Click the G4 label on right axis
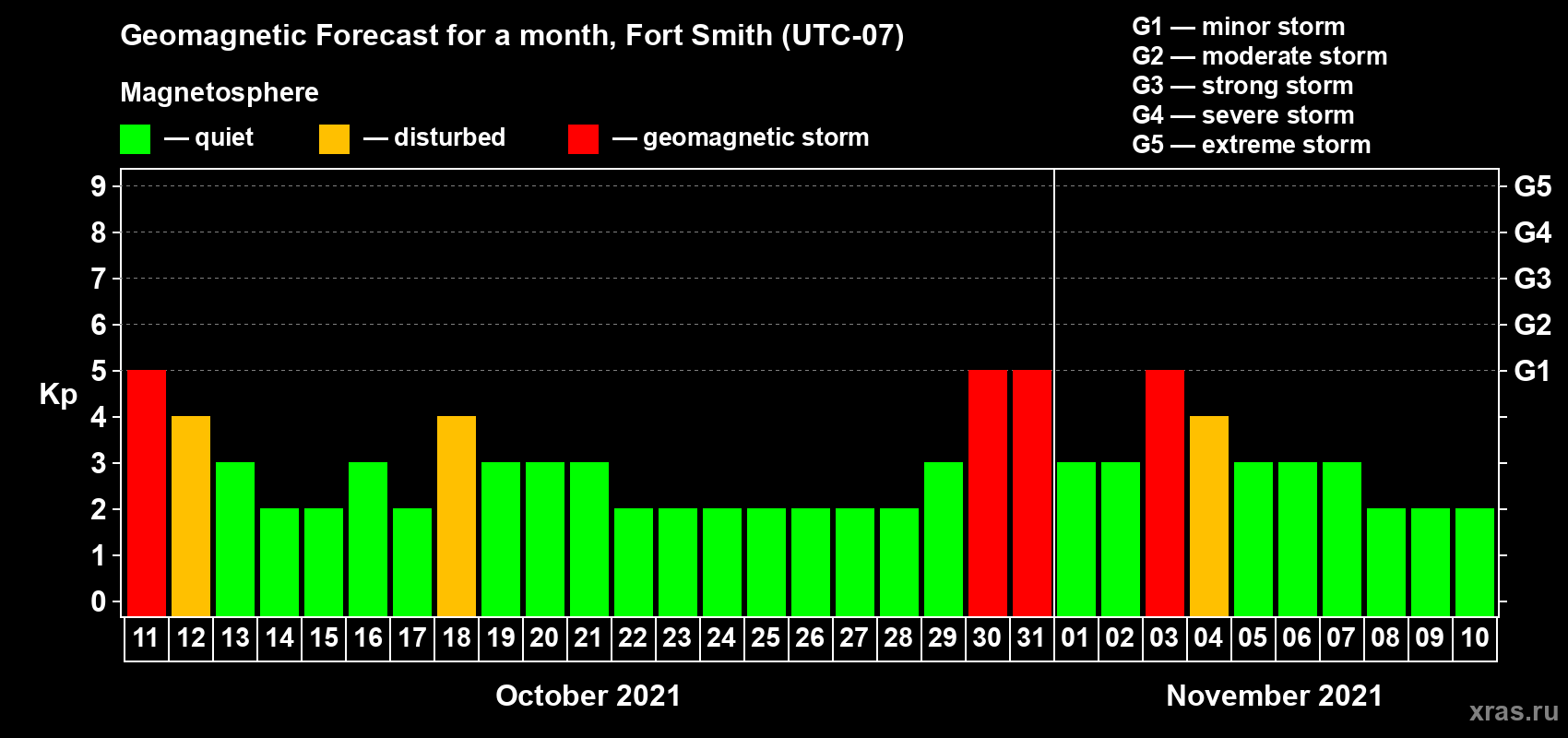Screen dimensions: 1568x738 pos(1532,232)
